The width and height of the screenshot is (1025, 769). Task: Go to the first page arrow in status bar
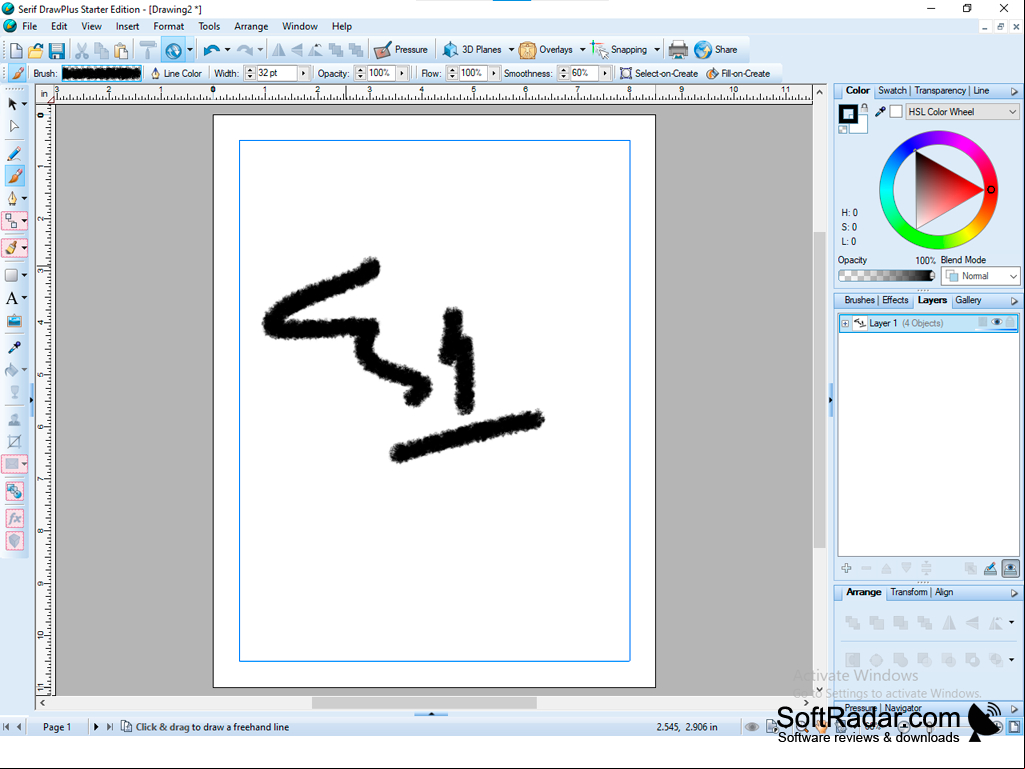[x=6, y=726]
